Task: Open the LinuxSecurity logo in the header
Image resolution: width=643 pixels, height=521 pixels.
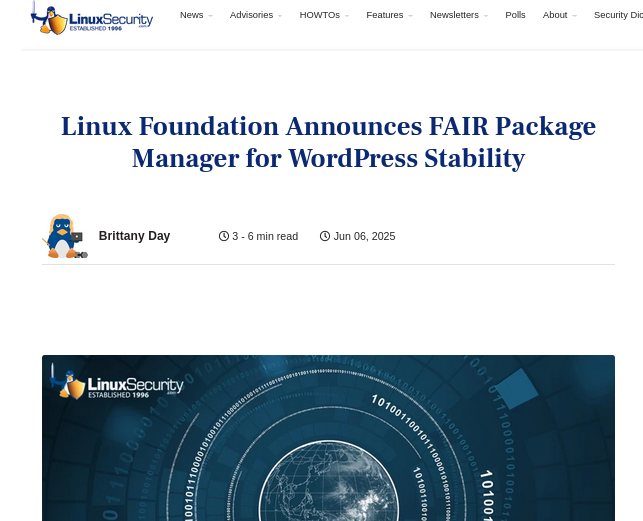Action: pyautogui.click(x=92, y=18)
